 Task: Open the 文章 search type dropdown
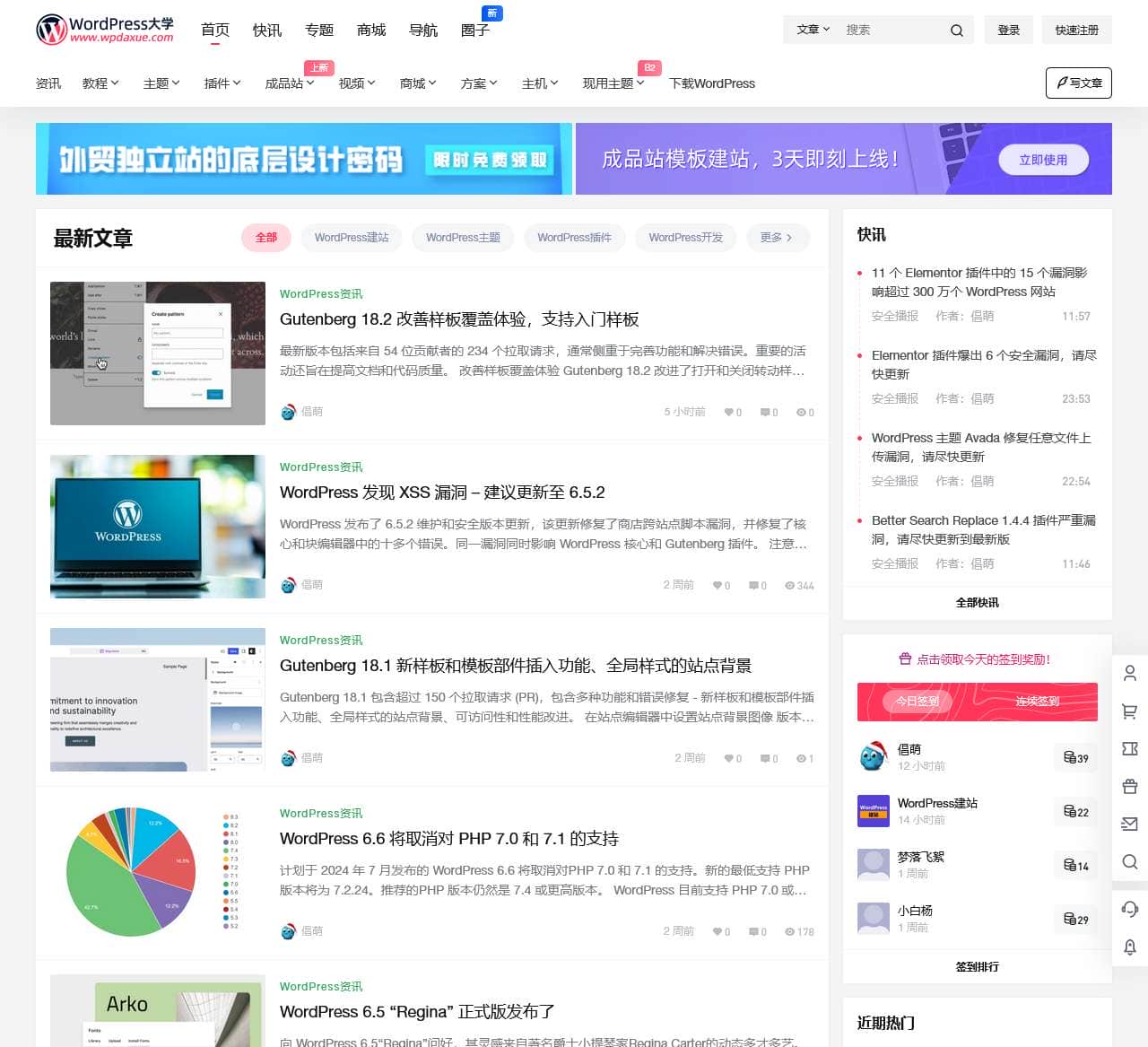click(x=813, y=30)
